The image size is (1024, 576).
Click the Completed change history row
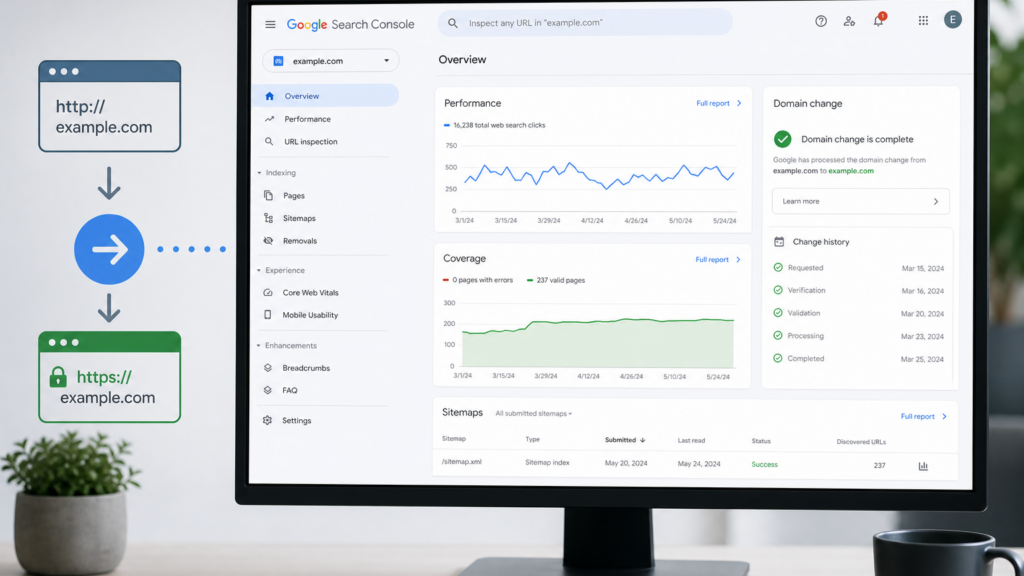tap(858, 359)
